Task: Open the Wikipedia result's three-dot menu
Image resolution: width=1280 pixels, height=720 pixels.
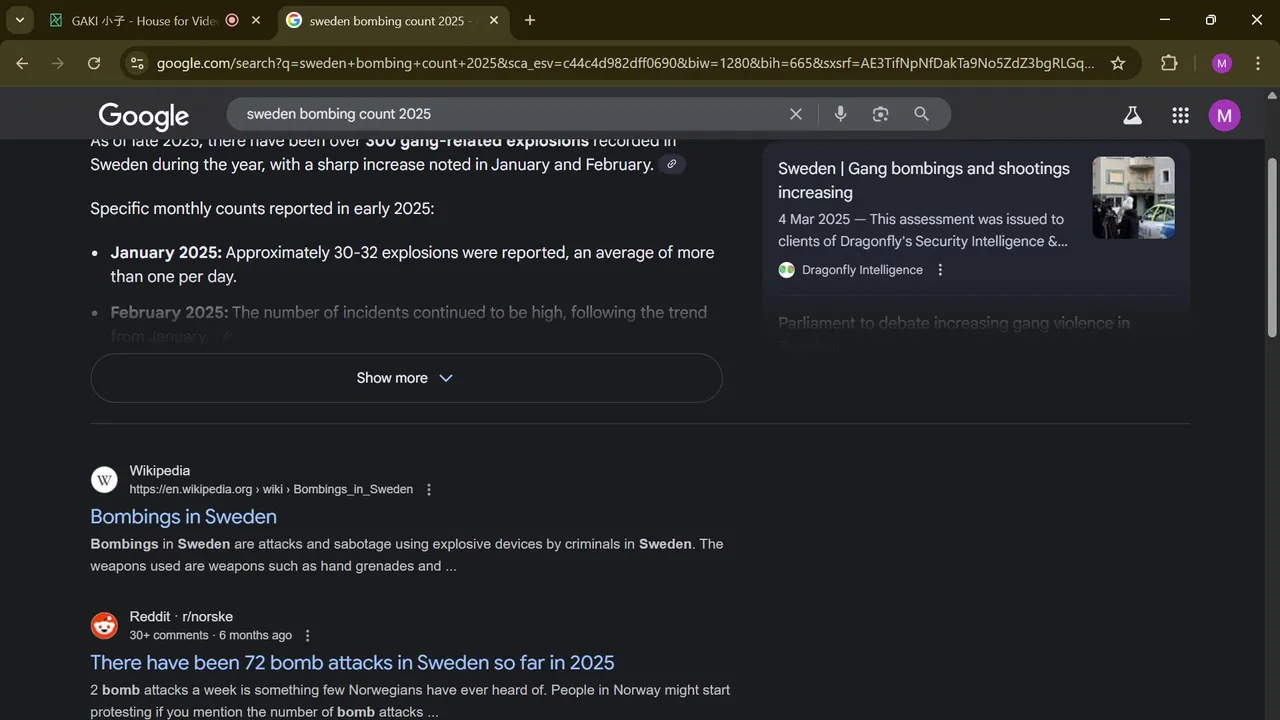Action: tap(429, 490)
